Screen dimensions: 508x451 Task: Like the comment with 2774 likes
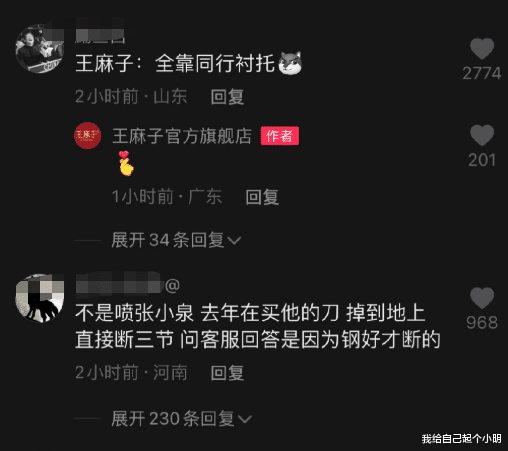click(482, 49)
